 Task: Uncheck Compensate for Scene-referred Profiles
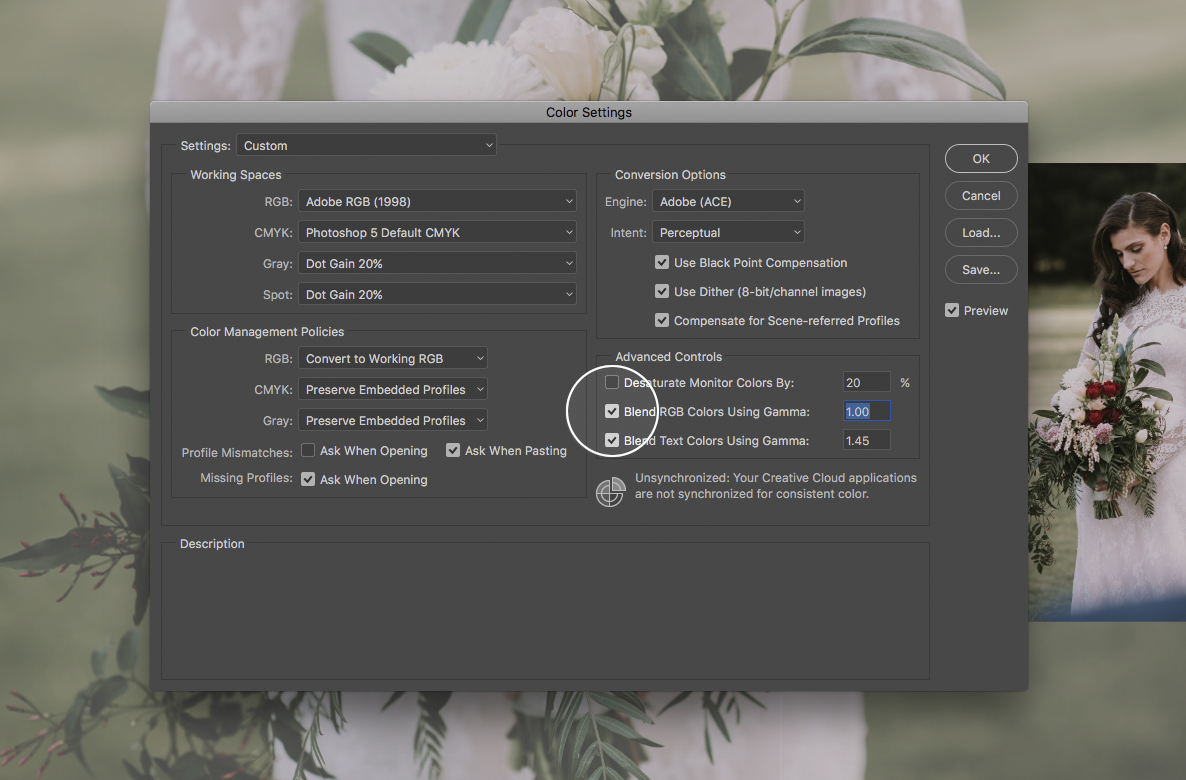(662, 320)
